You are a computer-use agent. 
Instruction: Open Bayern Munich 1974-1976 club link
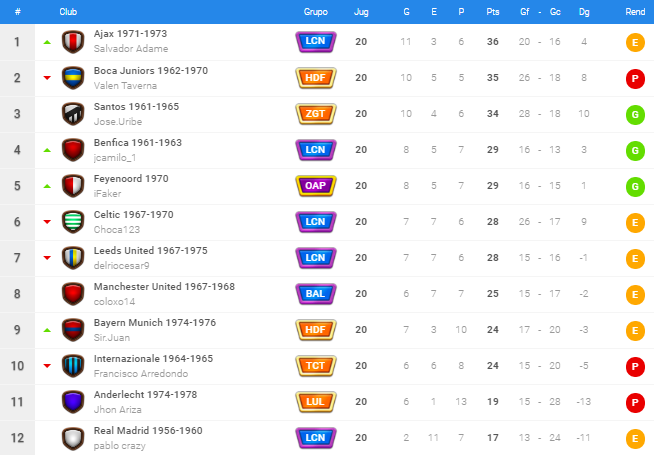(155, 323)
